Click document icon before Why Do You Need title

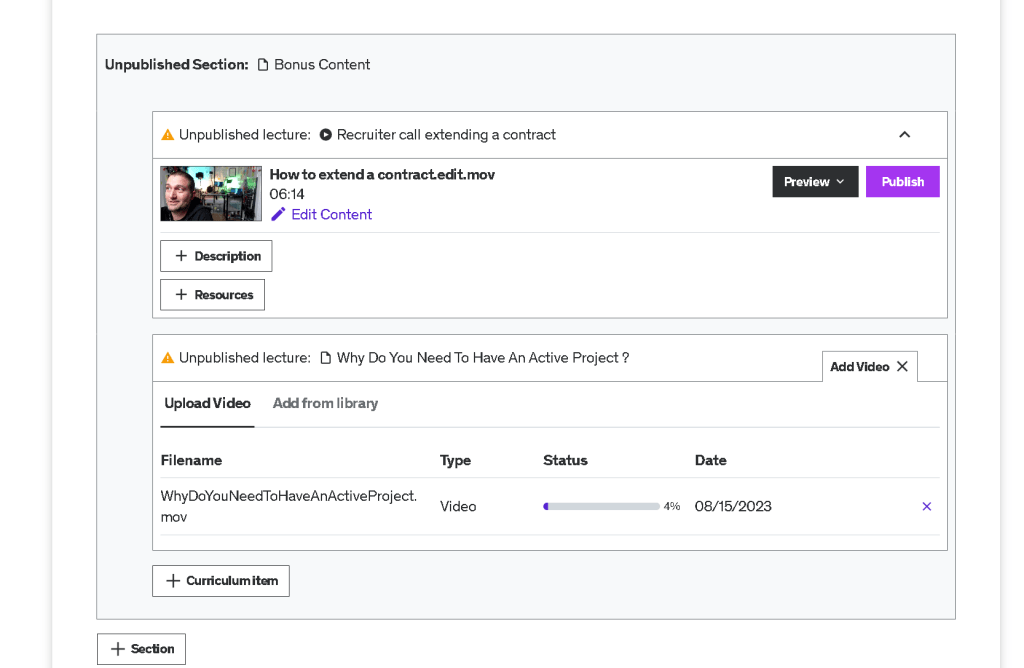click(325, 358)
